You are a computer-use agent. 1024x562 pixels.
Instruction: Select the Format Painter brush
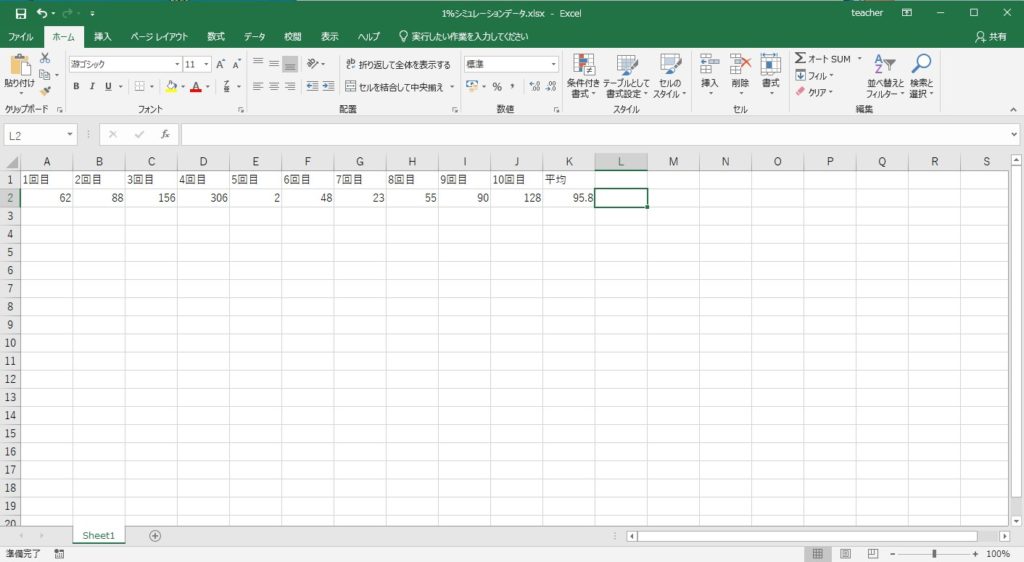tap(45, 91)
